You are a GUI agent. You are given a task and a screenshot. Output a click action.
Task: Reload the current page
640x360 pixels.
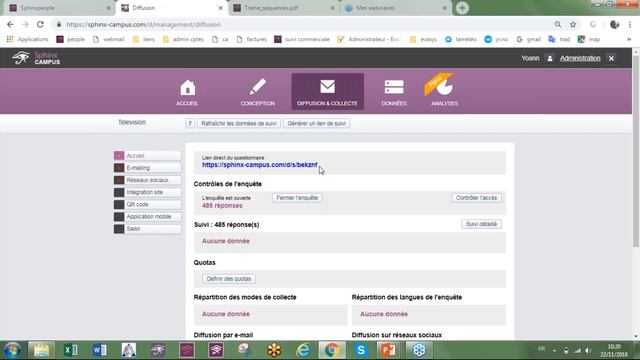(x=40, y=24)
